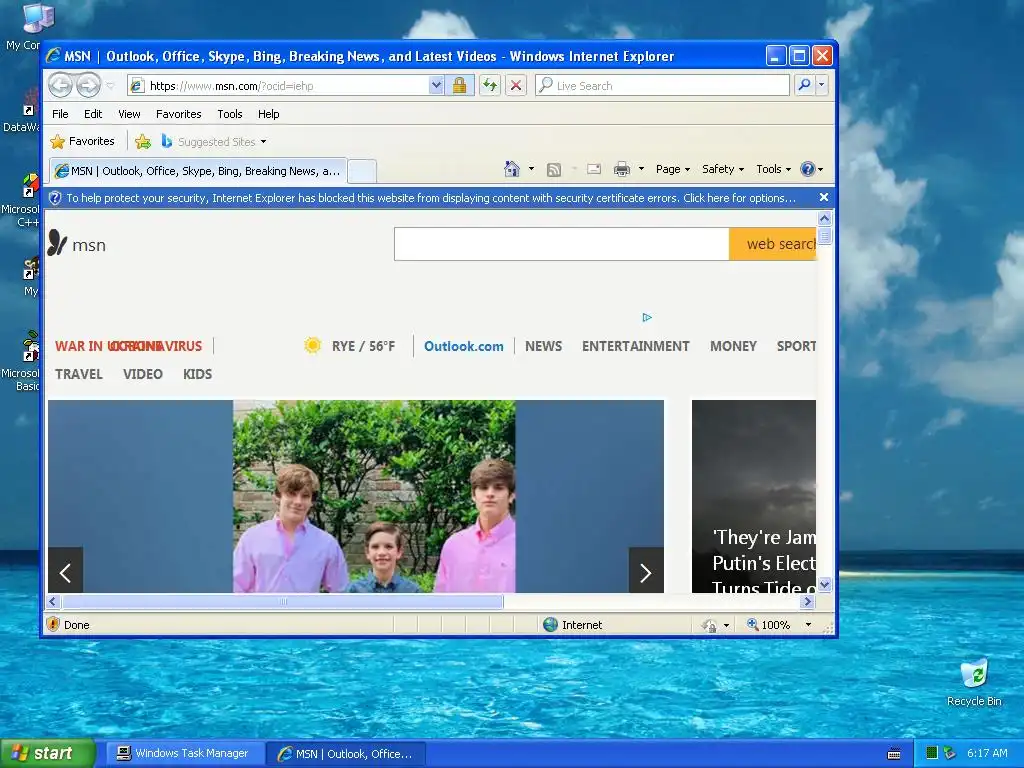Click the security lock icon in address bar
This screenshot has height=768, width=1024.
click(x=459, y=86)
